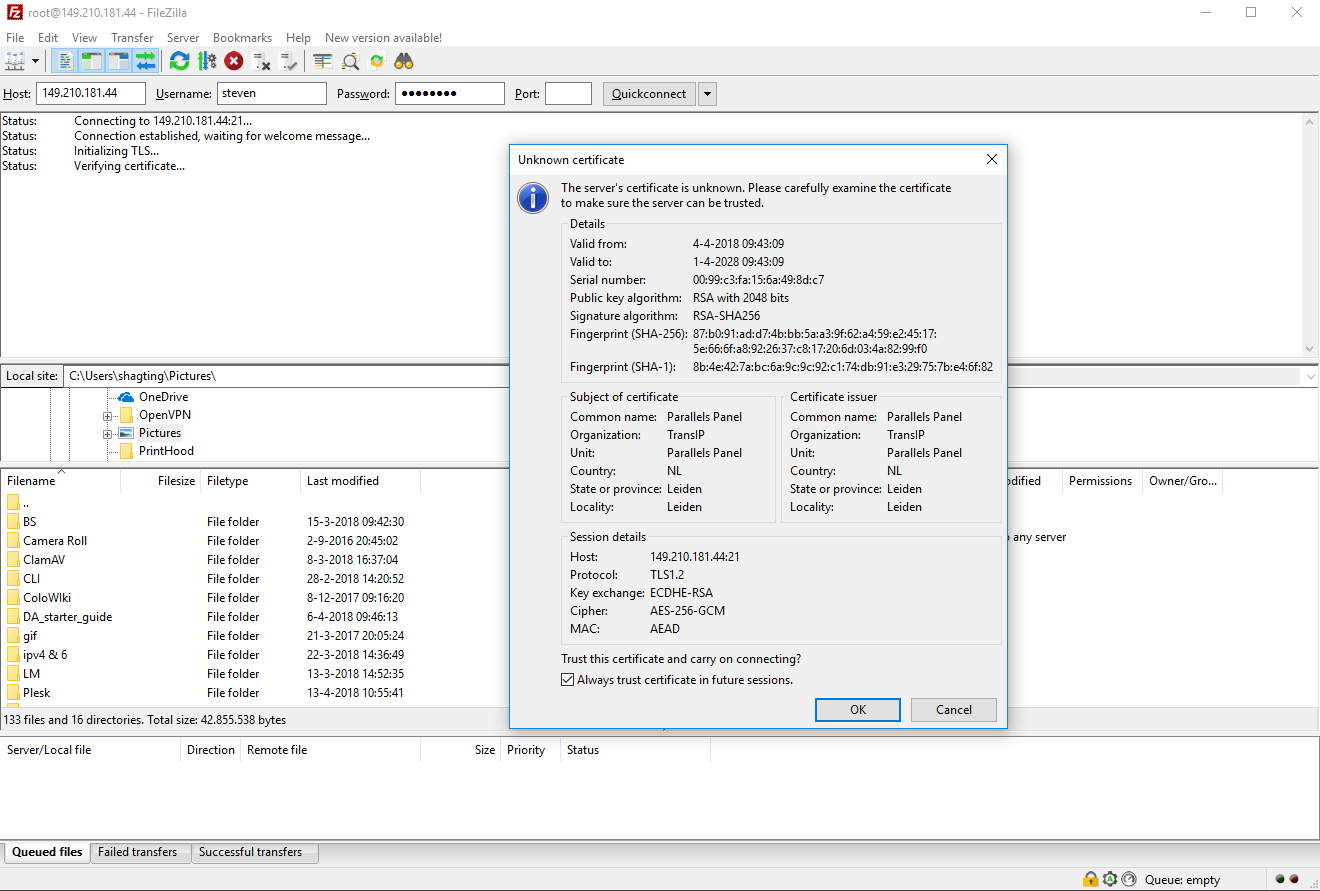Click the speed limits icon in status bar

pyautogui.click(x=1129, y=879)
